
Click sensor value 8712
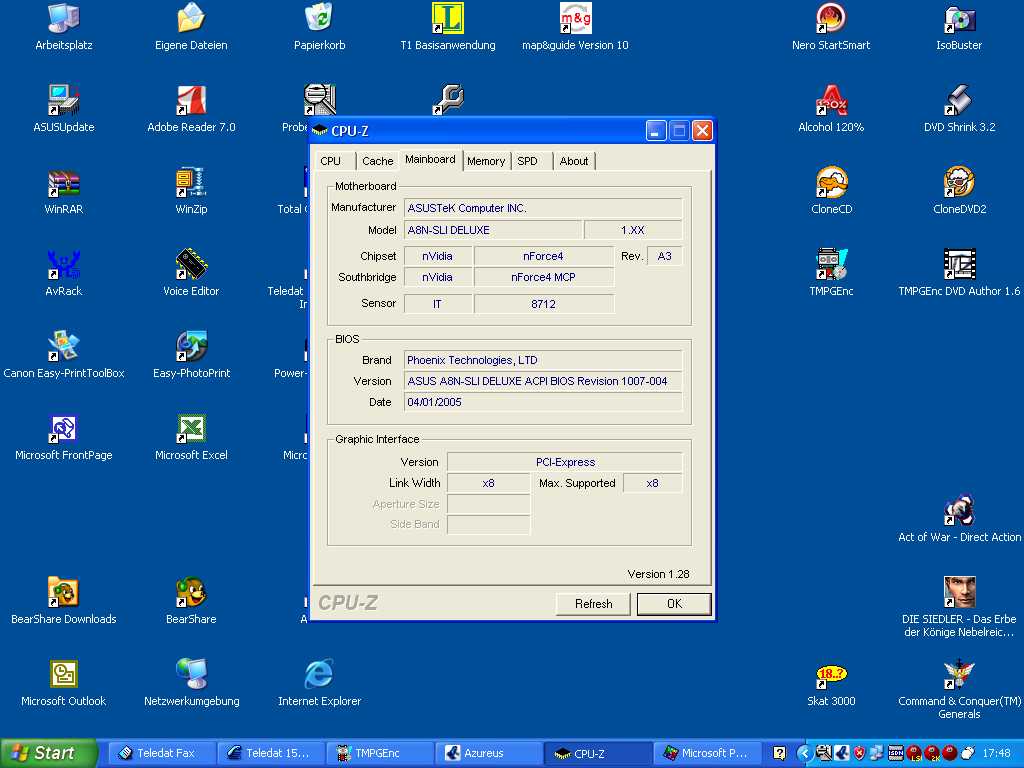[543, 304]
